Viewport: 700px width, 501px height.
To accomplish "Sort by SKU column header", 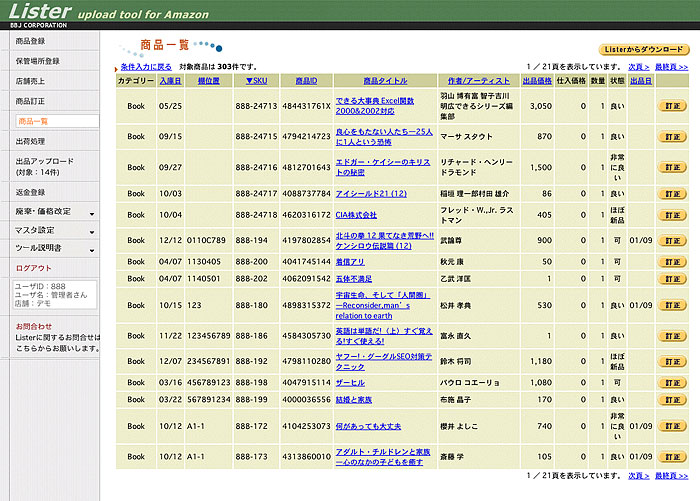I will click(x=257, y=81).
